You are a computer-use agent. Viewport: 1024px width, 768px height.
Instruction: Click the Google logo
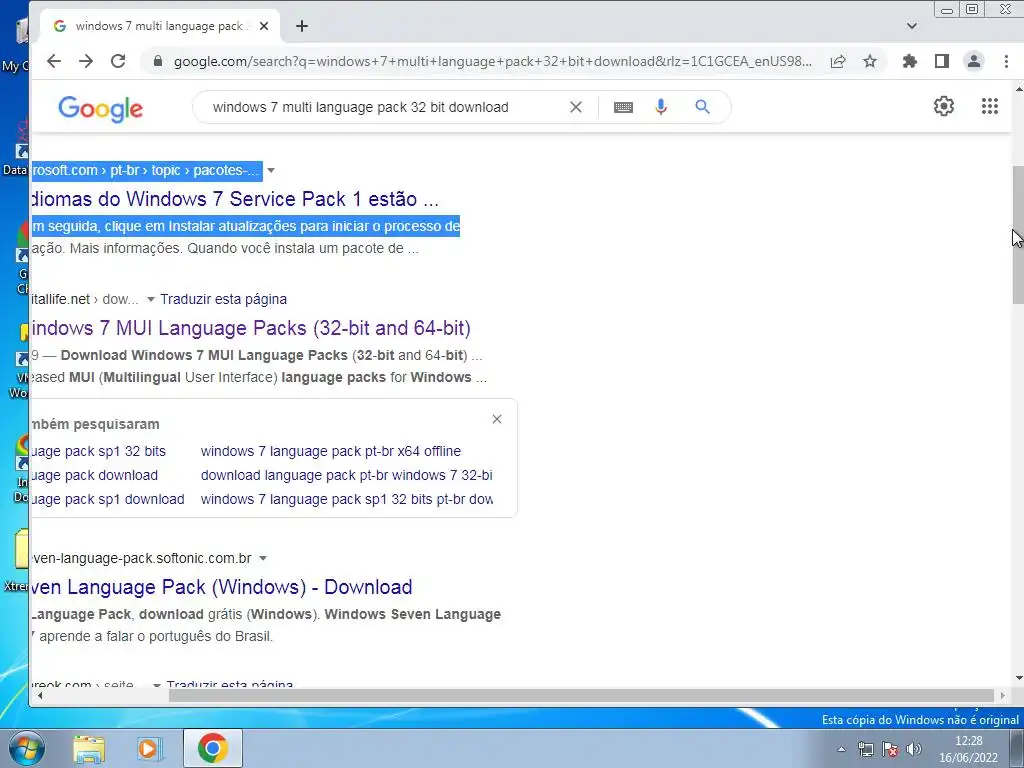101,108
